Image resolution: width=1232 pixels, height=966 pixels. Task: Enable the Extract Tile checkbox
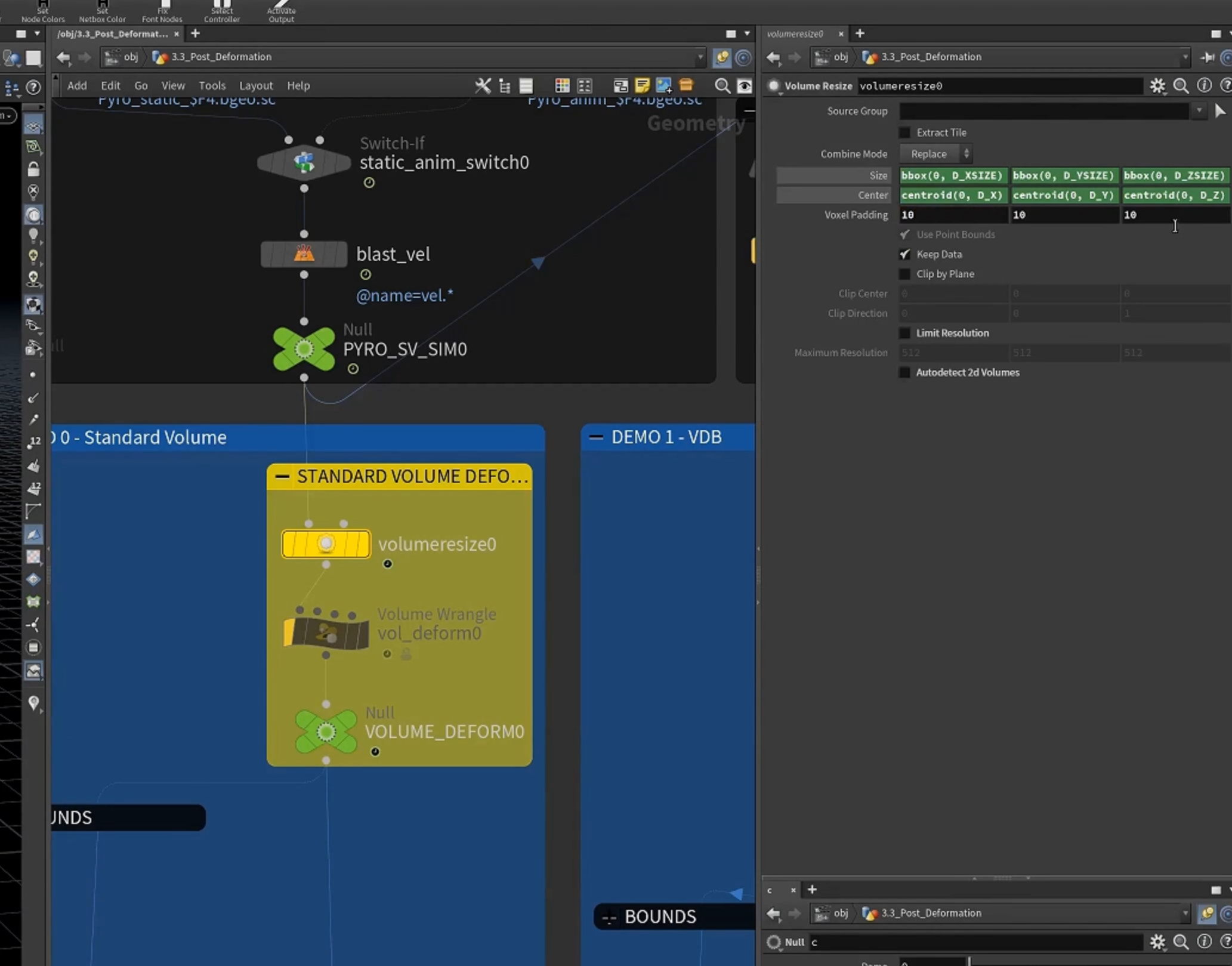[904, 132]
